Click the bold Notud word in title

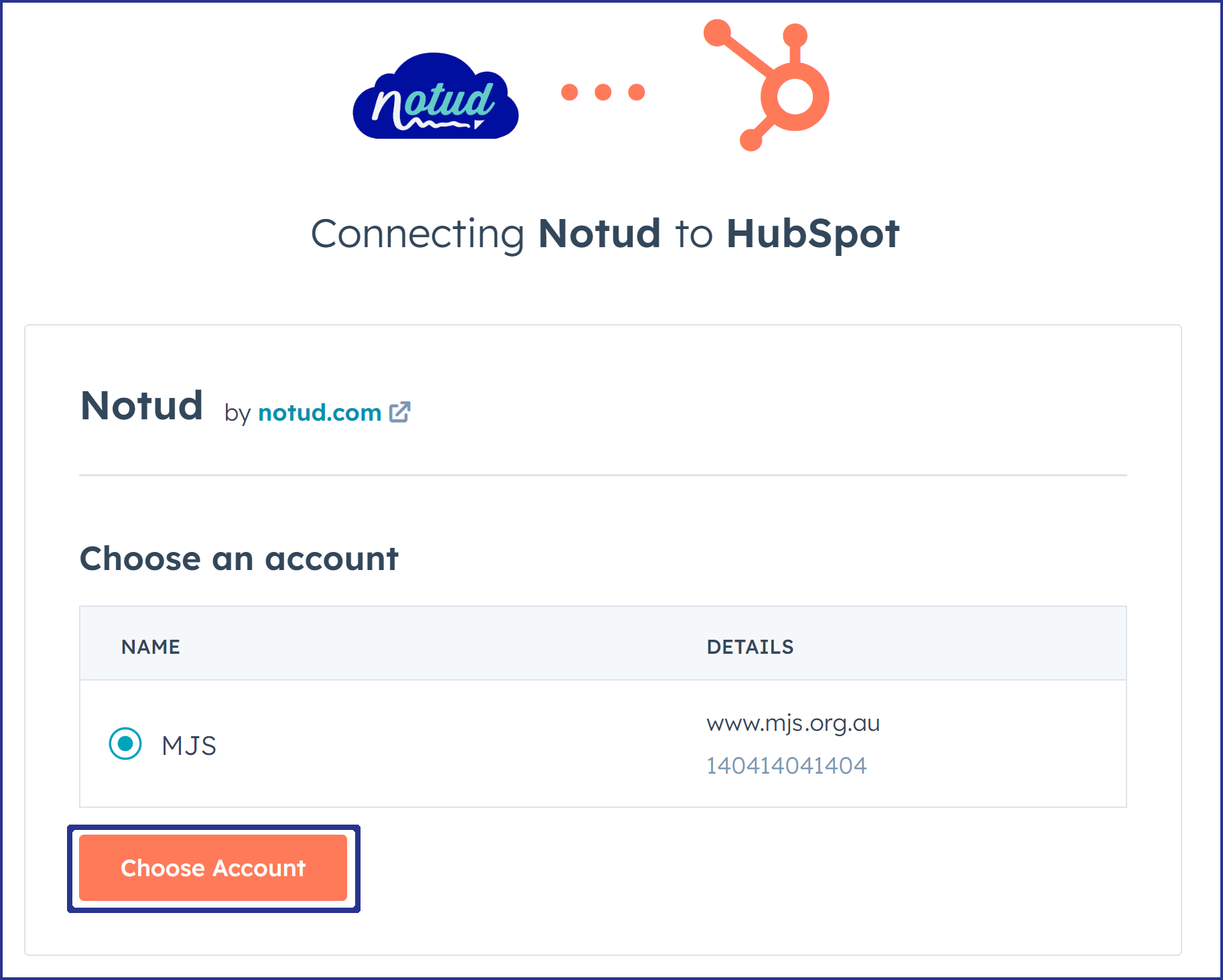(600, 233)
